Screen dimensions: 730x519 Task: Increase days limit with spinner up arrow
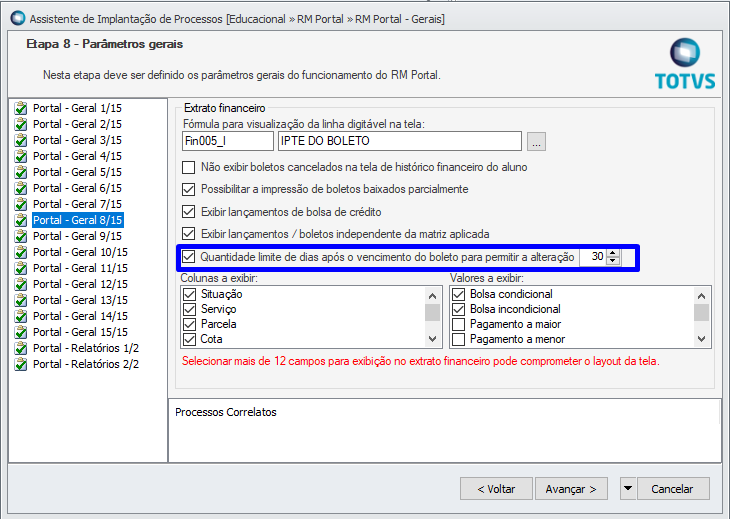coord(613,253)
